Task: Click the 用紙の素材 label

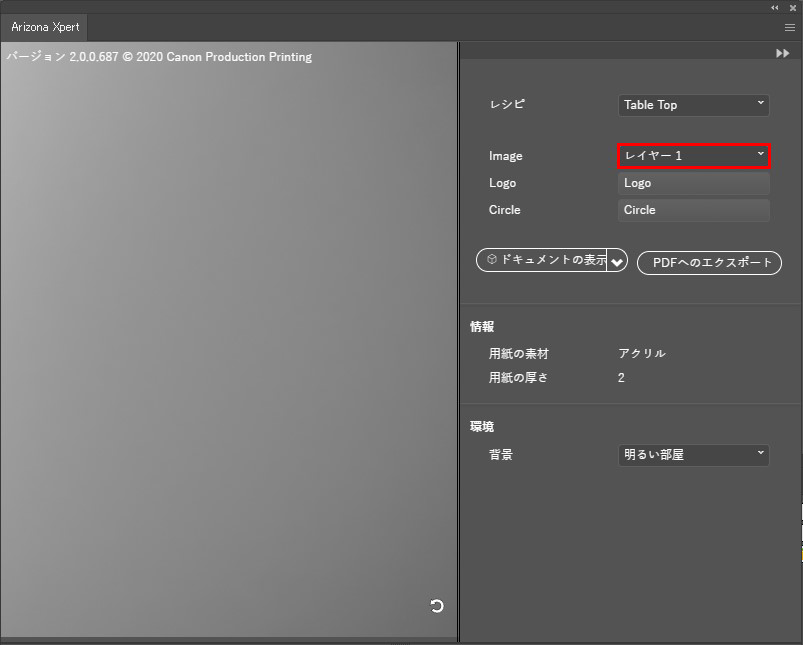Action: [x=519, y=353]
